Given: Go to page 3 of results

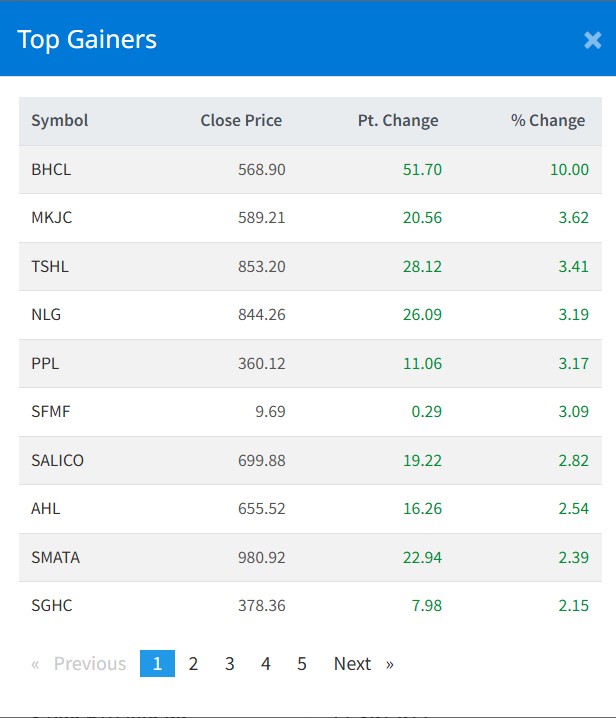Looking at the screenshot, I should point(229,664).
